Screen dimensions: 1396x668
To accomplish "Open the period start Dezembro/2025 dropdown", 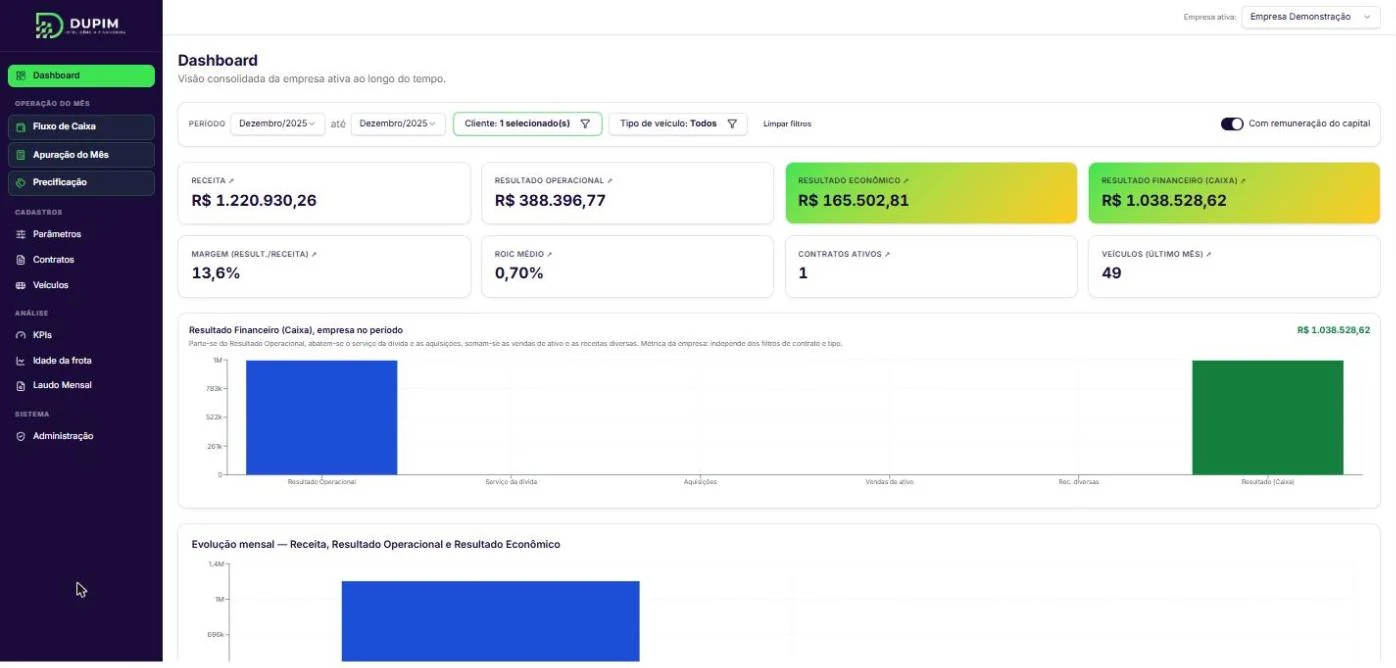I will tap(277, 124).
